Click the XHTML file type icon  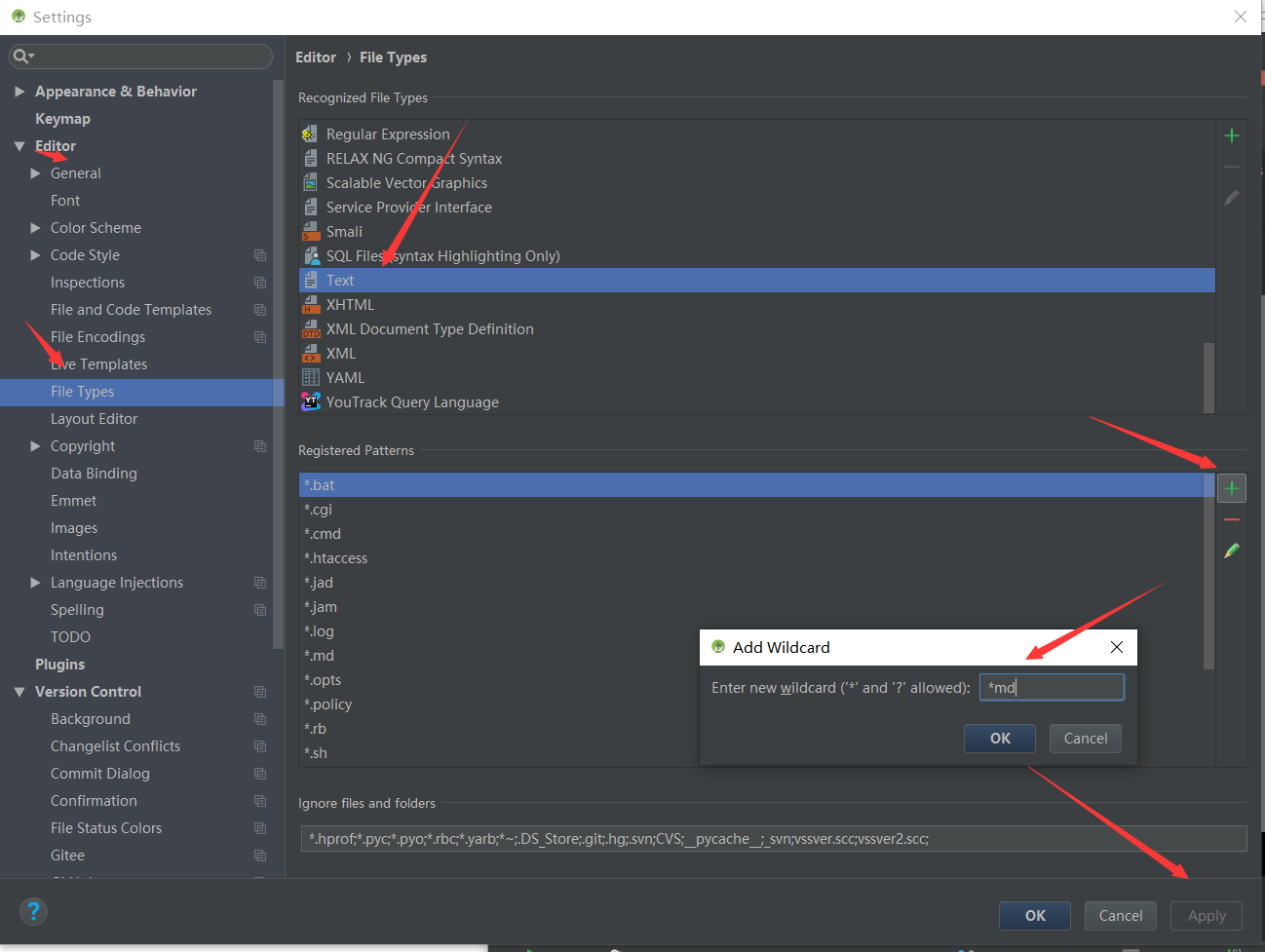click(311, 304)
